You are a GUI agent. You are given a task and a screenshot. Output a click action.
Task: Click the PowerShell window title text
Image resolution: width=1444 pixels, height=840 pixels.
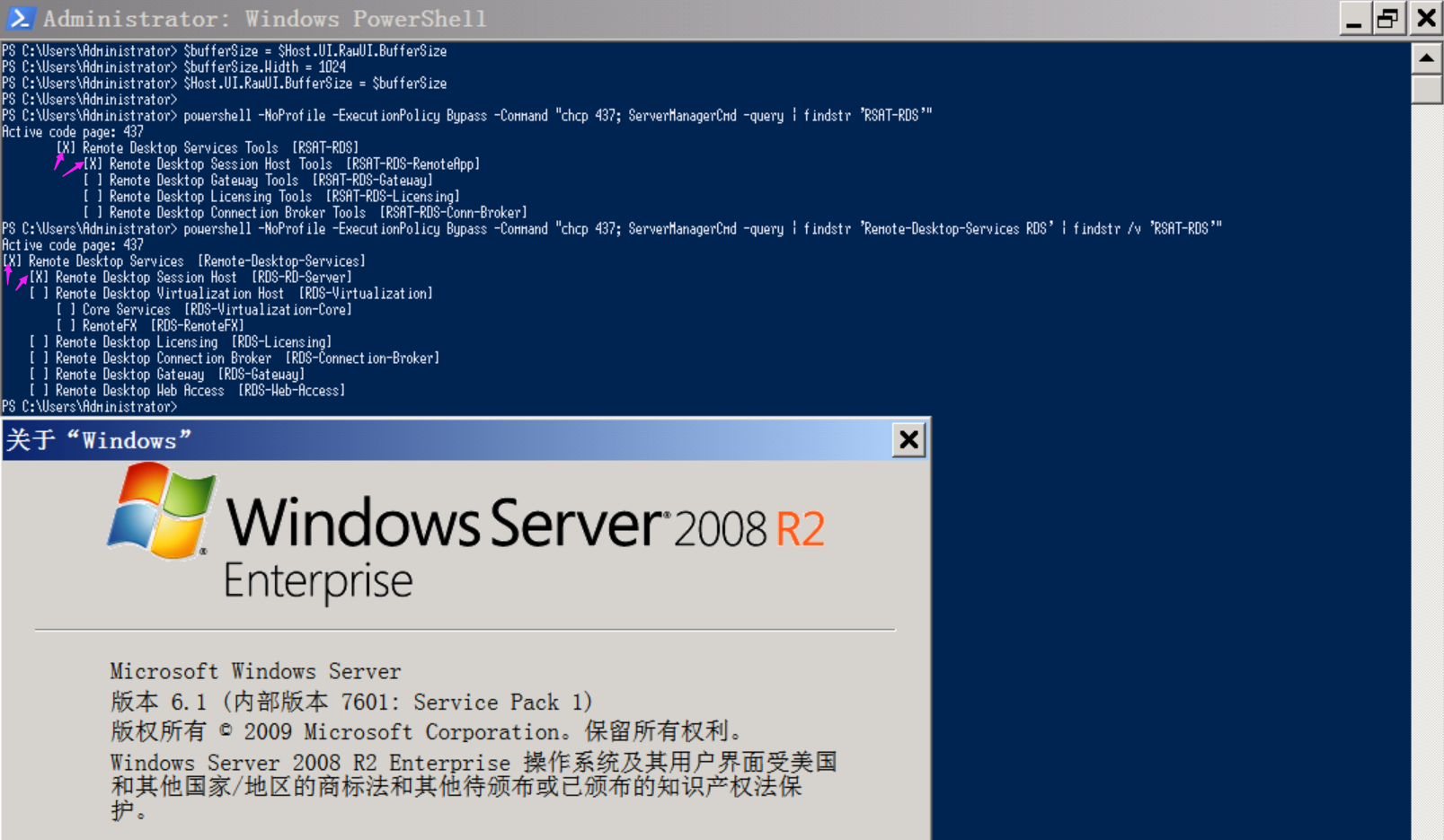click(264, 18)
